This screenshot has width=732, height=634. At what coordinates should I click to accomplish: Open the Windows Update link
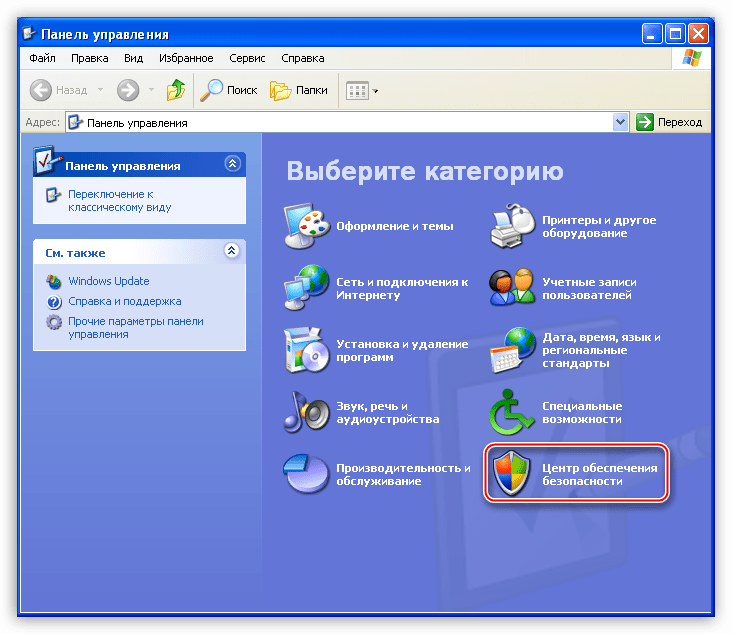(109, 281)
